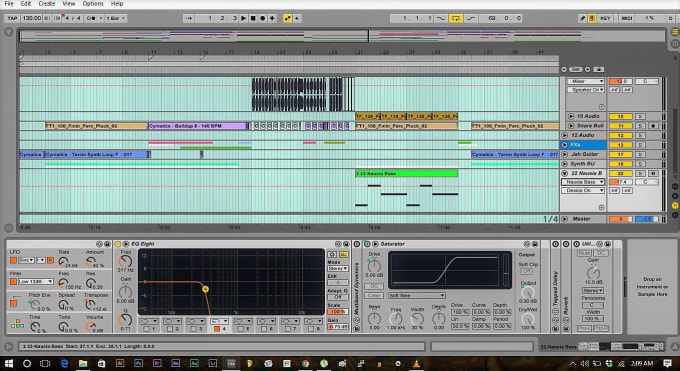Start playback with the transport Play button

243,18
